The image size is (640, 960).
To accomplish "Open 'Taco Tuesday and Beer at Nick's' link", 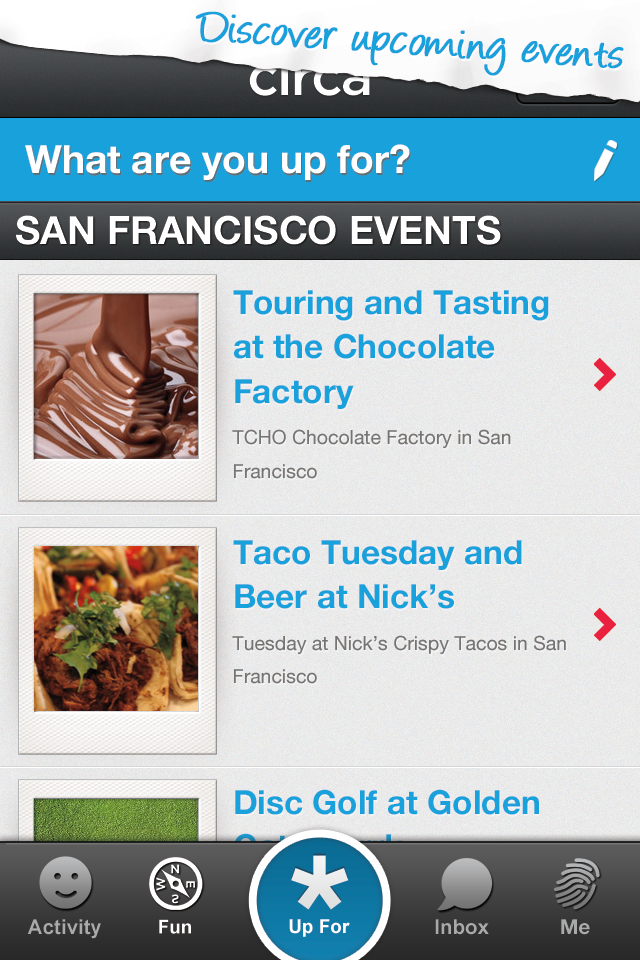I will click(377, 575).
